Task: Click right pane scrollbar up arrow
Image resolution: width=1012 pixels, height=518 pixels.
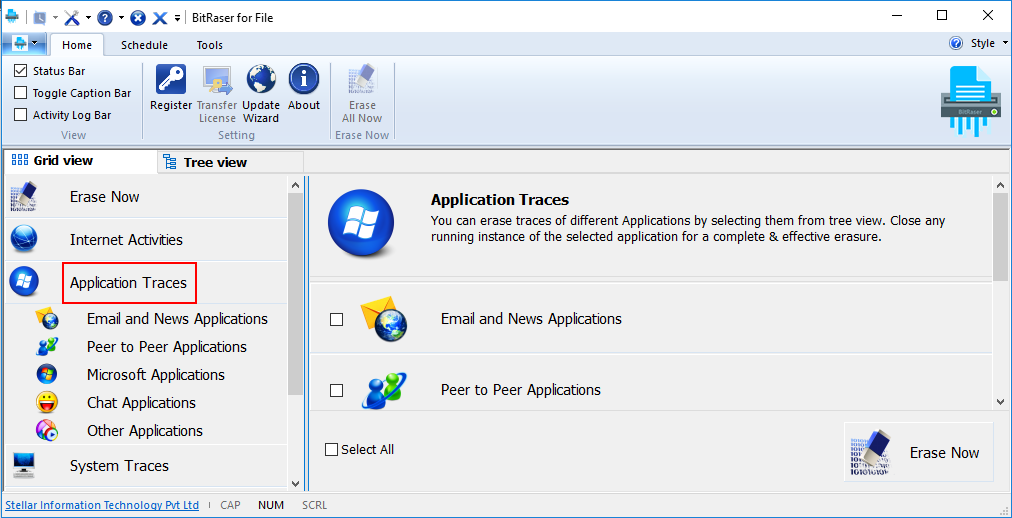Action: point(1000,185)
